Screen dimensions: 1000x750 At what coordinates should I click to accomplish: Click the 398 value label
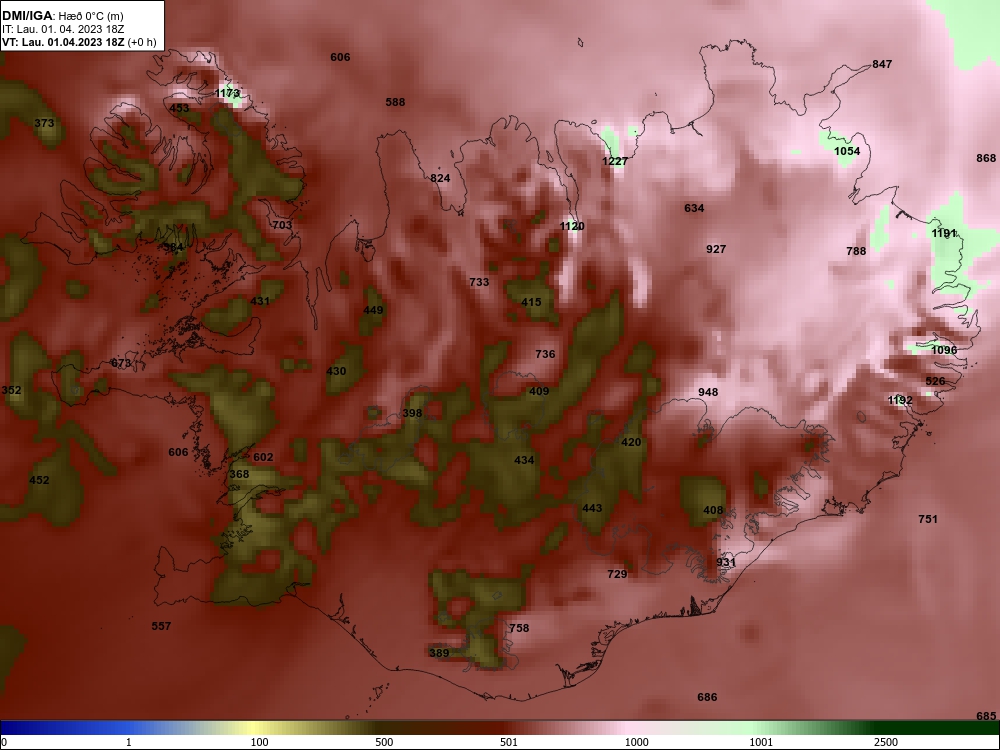pyautogui.click(x=413, y=413)
